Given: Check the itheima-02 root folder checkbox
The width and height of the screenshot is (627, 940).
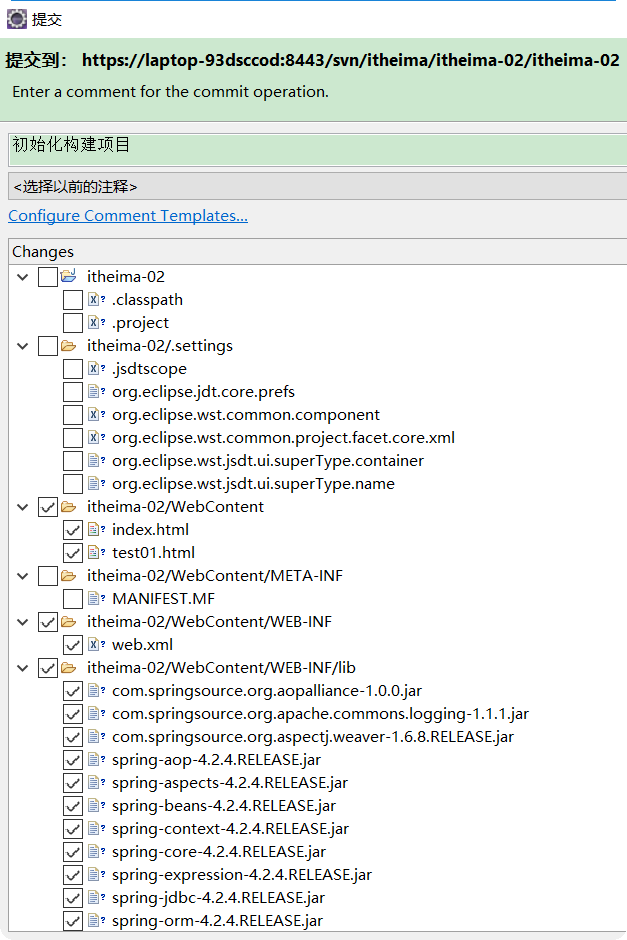Looking at the screenshot, I should [47, 277].
